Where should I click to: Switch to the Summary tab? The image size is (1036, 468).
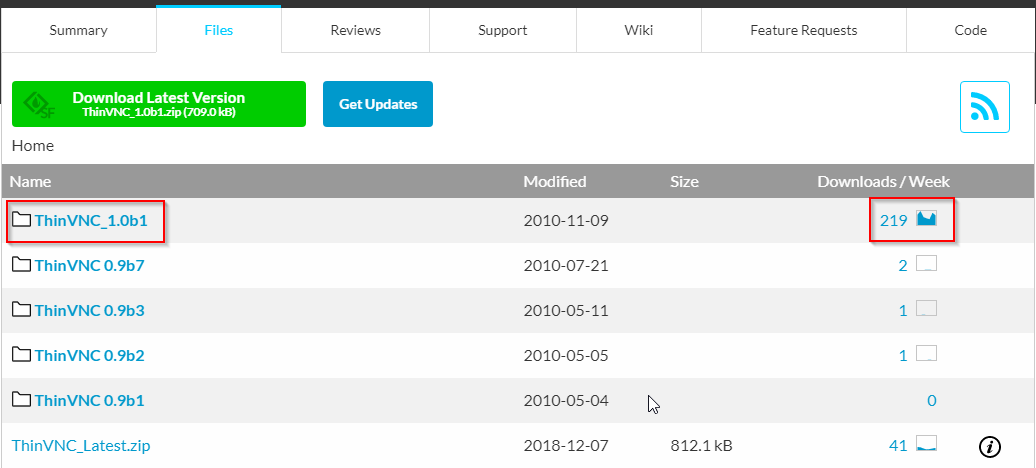pyautogui.click(x=78, y=30)
